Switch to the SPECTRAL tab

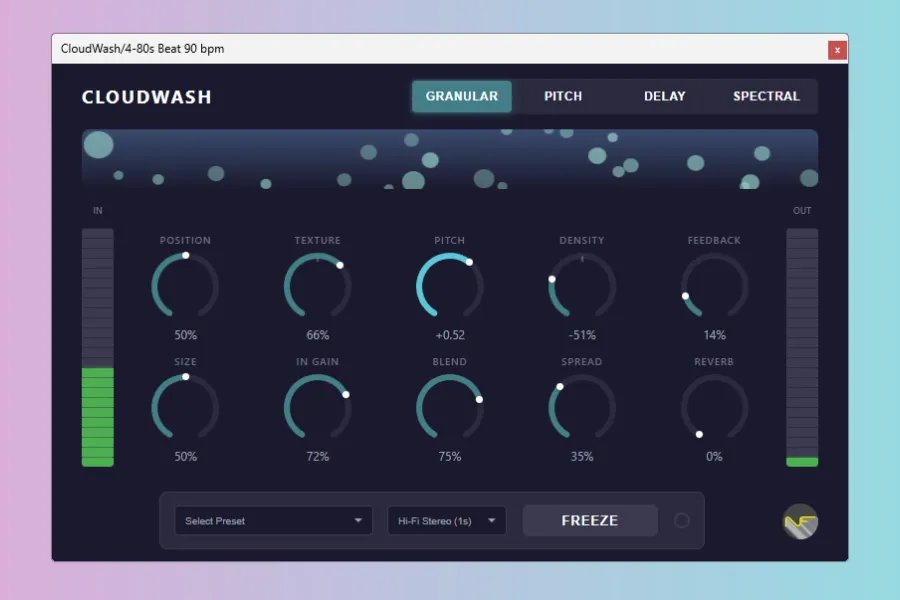[x=766, y=96]
